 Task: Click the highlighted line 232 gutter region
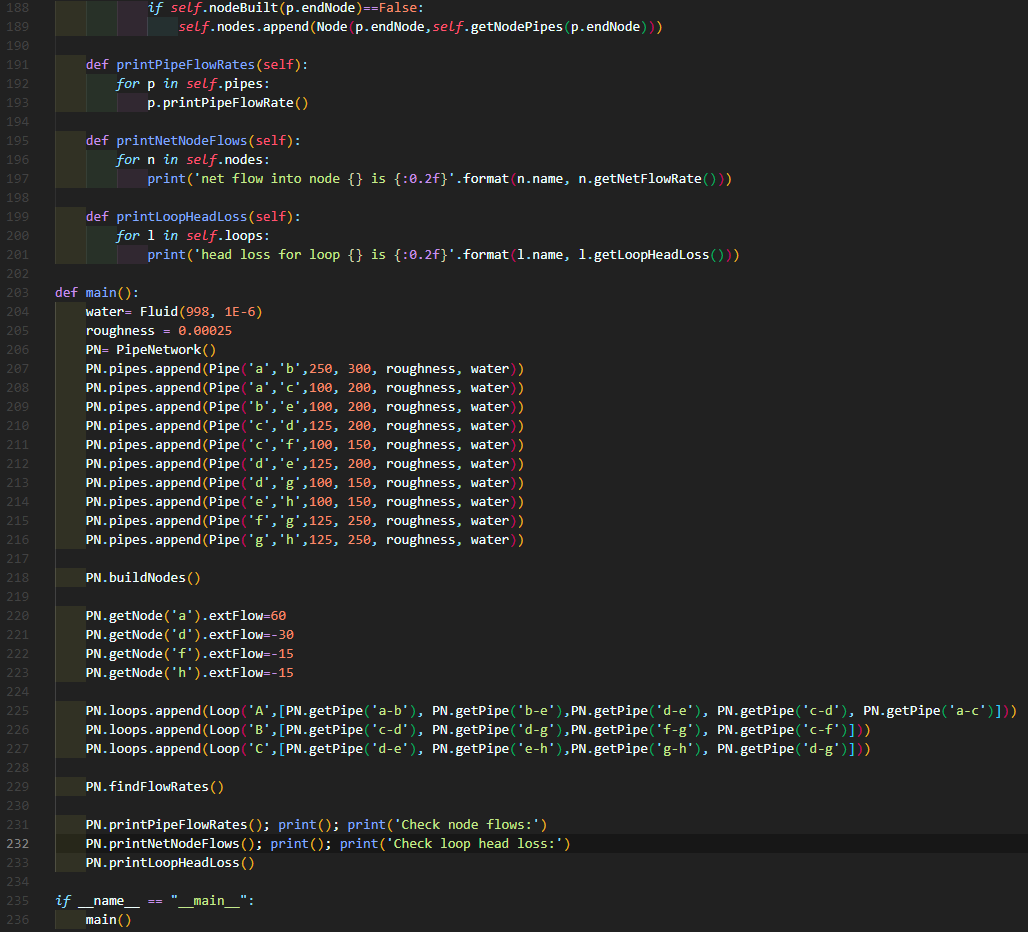click(x=17, y=843)
